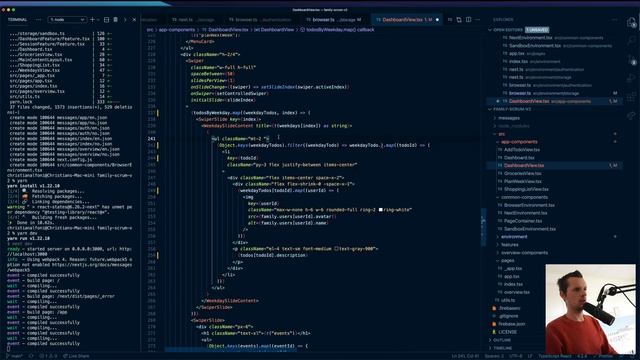Open the terminal selector dropdown
The height and width of the screenshot is (360, 640).
[67, 20]
